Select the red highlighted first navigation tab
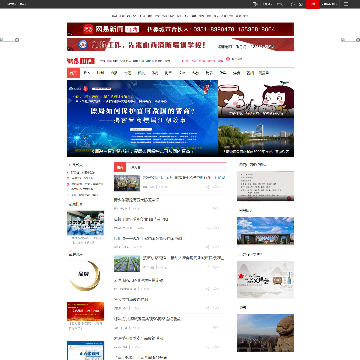Viewport: 360px width, 360px height. 73,73
